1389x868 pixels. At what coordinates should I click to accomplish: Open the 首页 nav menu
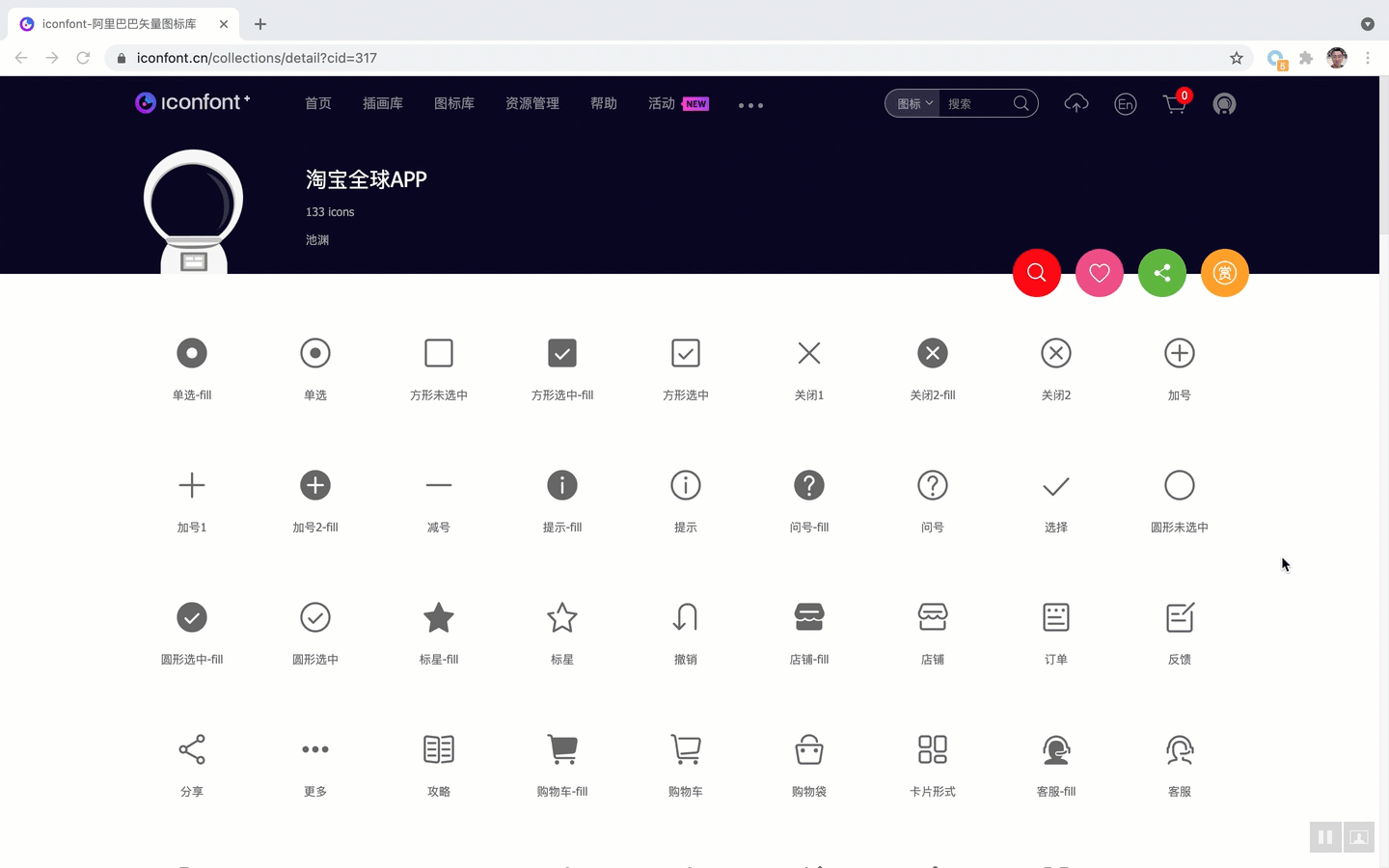click(318, 103)
